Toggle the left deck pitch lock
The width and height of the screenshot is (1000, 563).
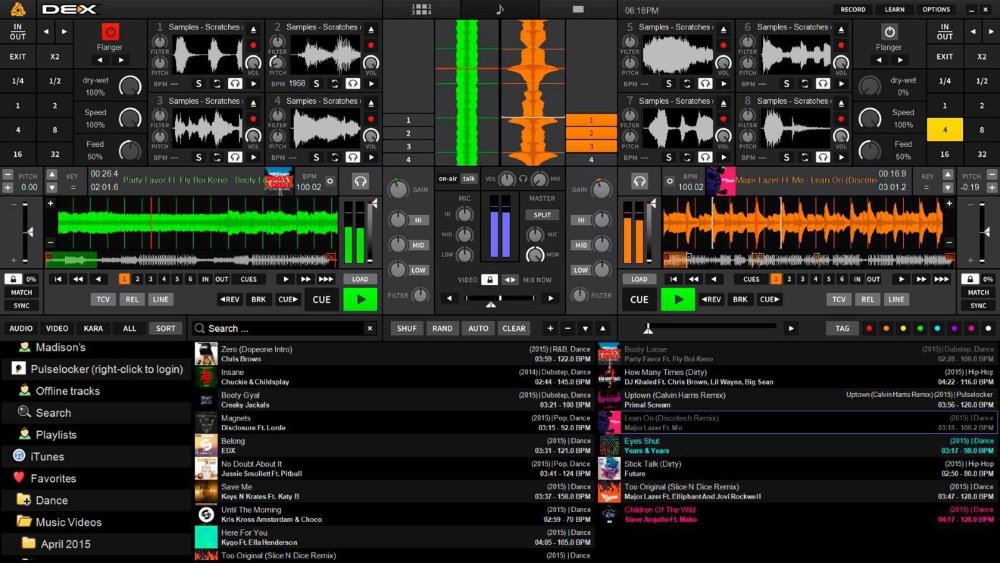[x=13, y=279]
